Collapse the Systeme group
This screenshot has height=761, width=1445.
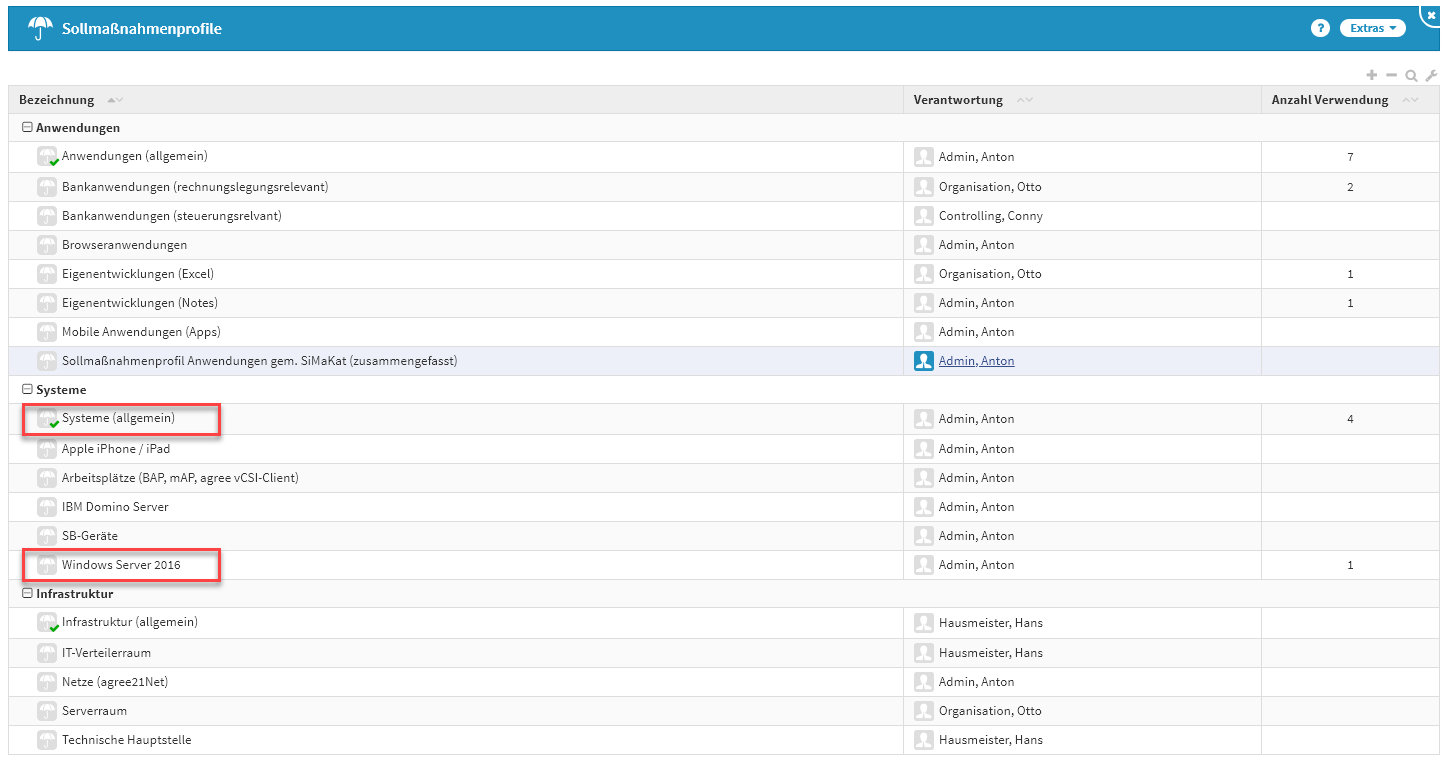(x=27, y=390)
